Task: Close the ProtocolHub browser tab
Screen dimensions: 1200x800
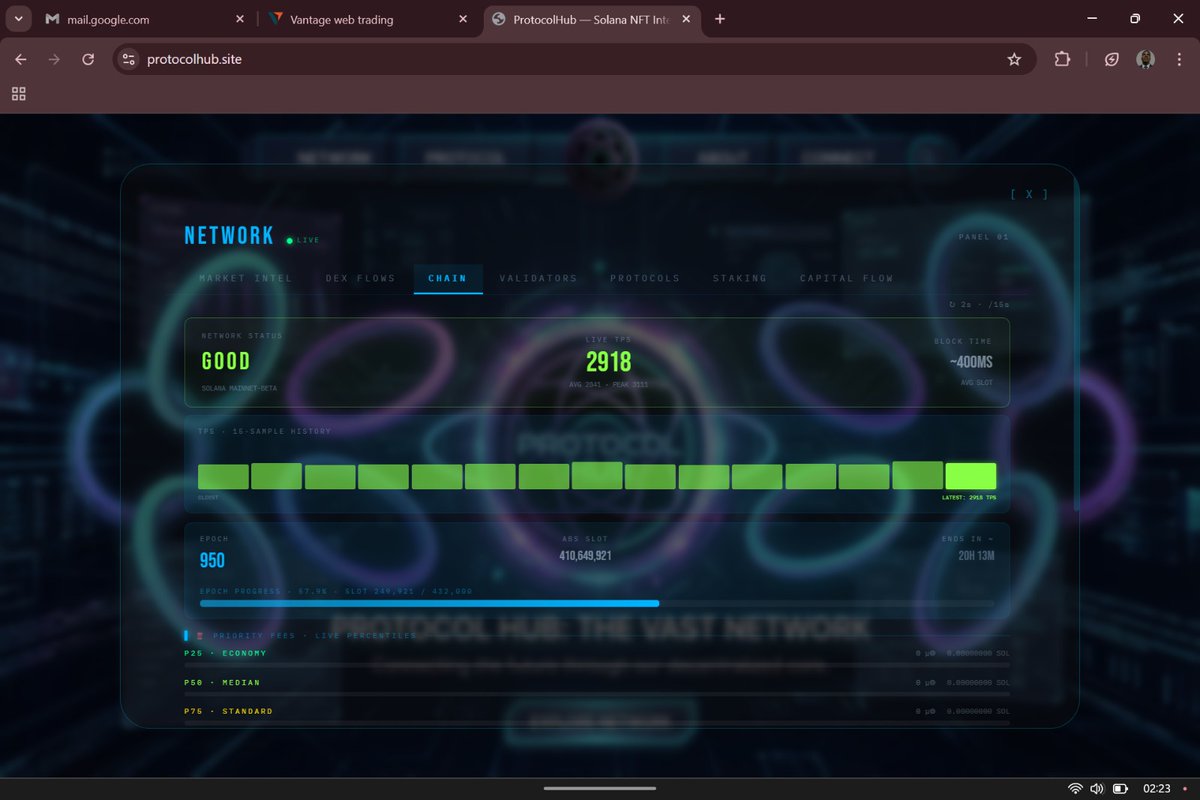Action: pos(686,19)
